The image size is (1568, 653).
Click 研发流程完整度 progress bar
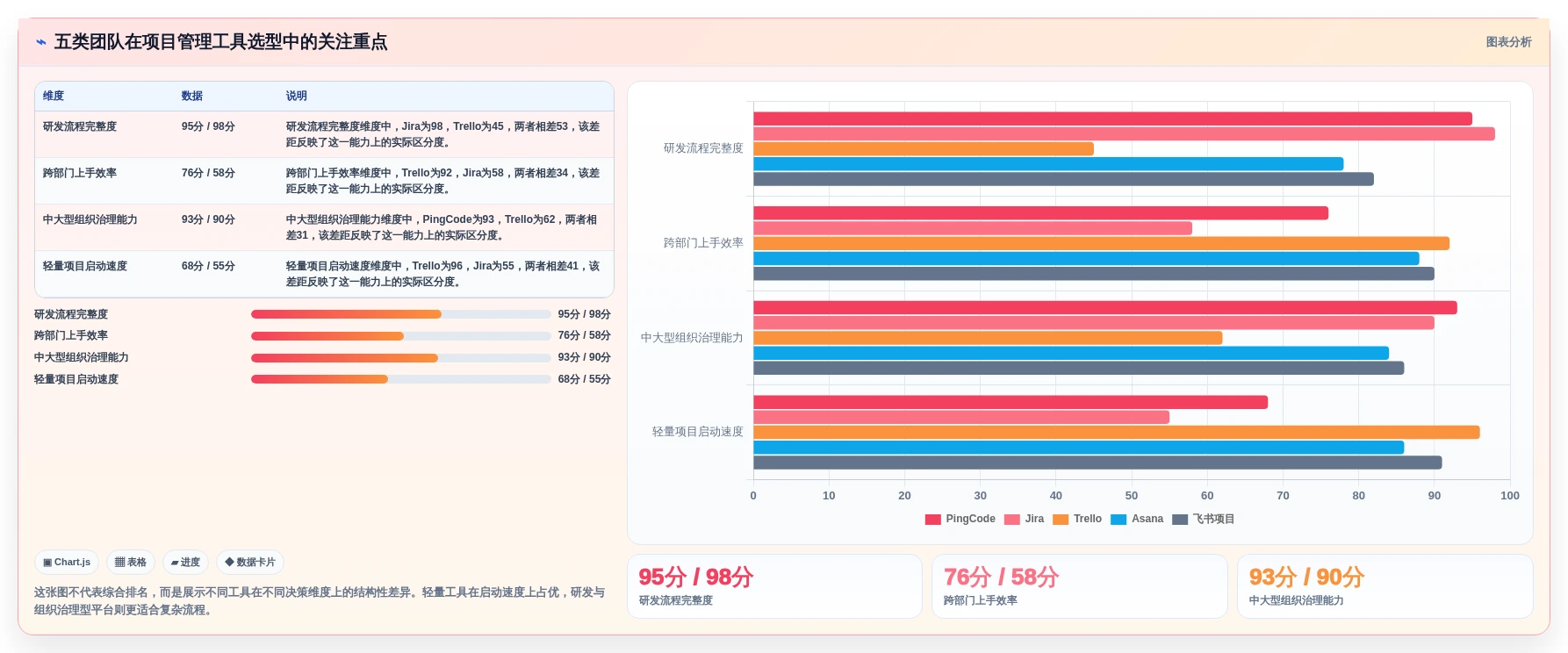pos(401,314)
